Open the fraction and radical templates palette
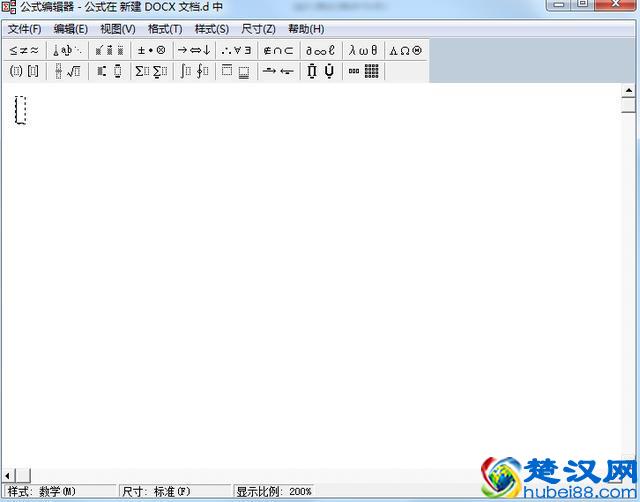 point(67,71)
